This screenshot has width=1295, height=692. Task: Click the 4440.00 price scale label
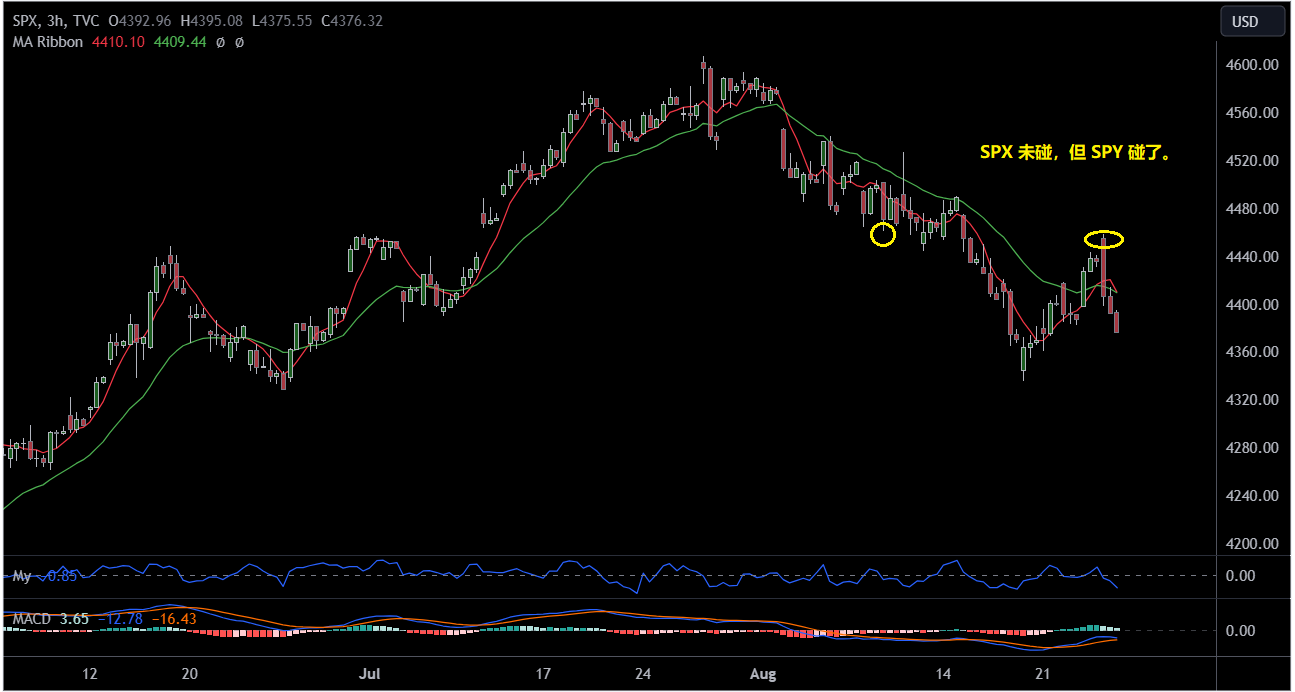click(1251, 257)
